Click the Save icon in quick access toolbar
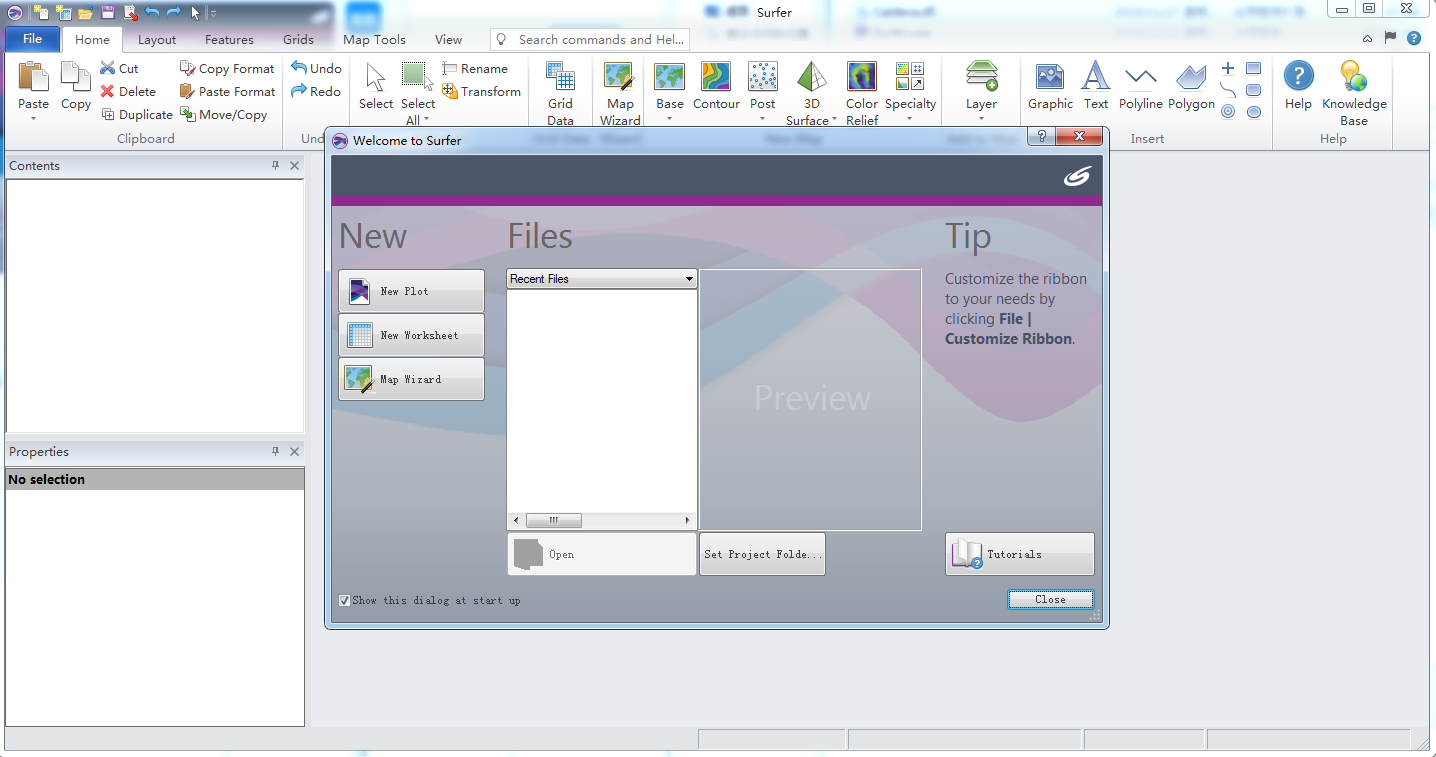The width and height of the screenshot is (1436, 757). coord(108,13)
